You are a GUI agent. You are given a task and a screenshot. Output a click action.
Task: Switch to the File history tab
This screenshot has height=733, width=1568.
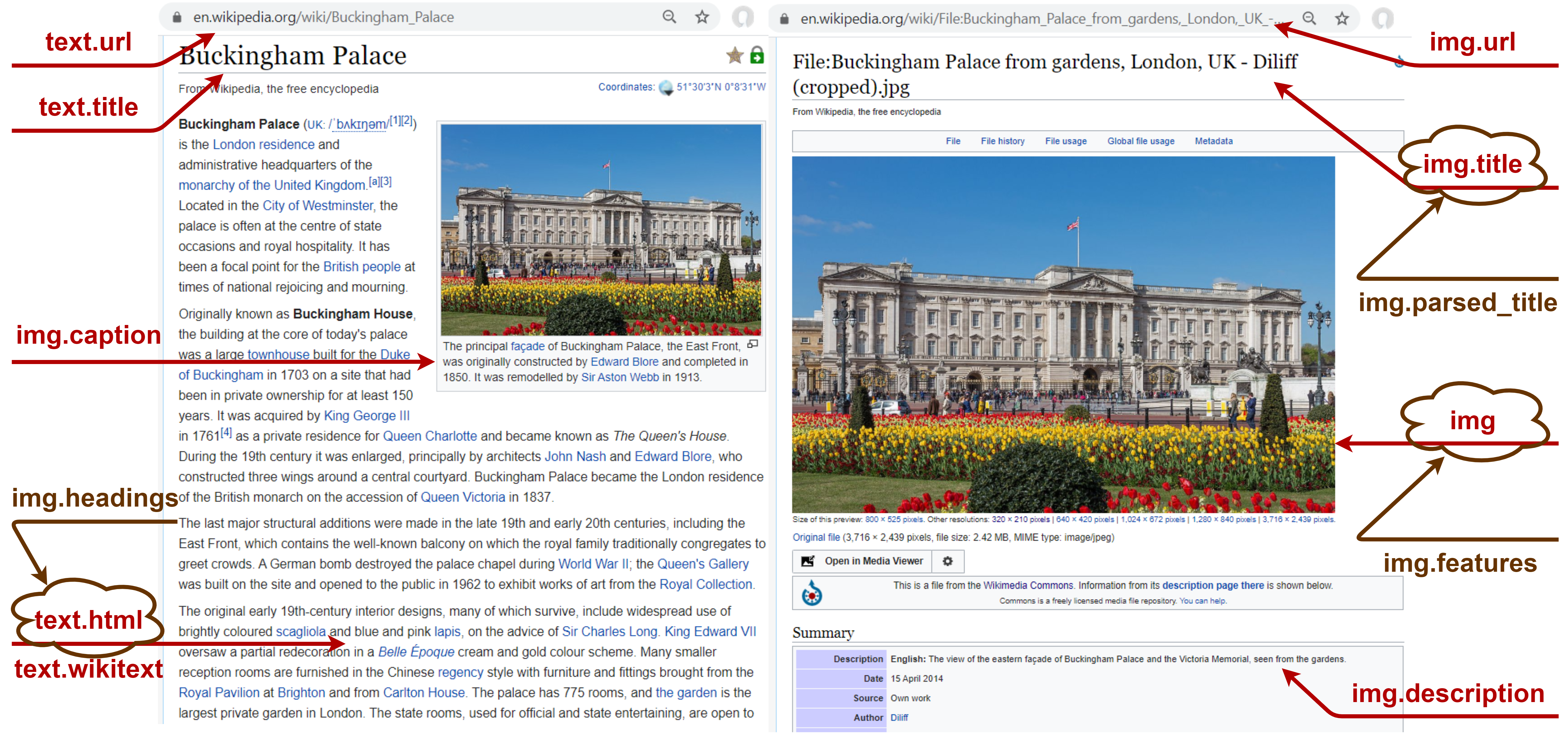(x=1002, y=141)
